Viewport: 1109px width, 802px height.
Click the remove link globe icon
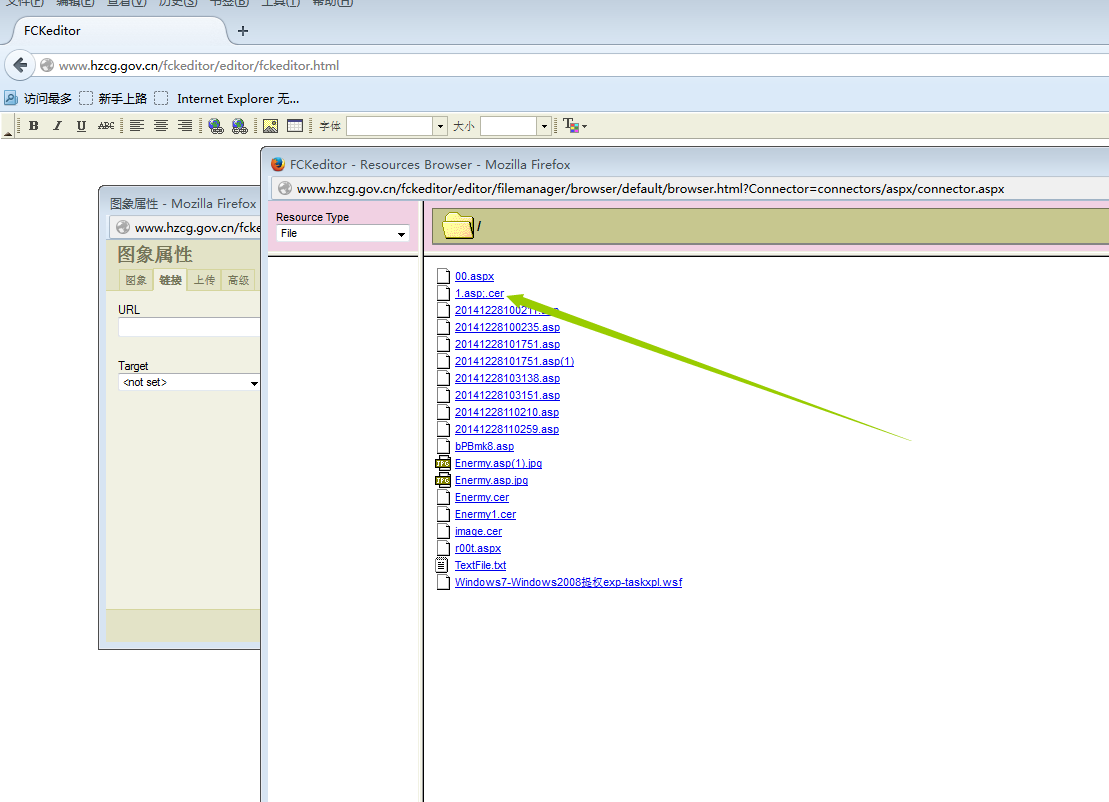pos(240,126)
